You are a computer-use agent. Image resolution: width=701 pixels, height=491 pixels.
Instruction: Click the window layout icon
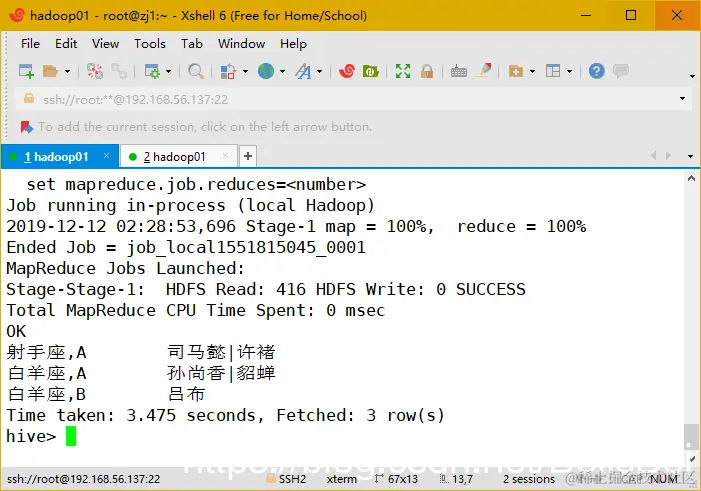click(553, 71)
